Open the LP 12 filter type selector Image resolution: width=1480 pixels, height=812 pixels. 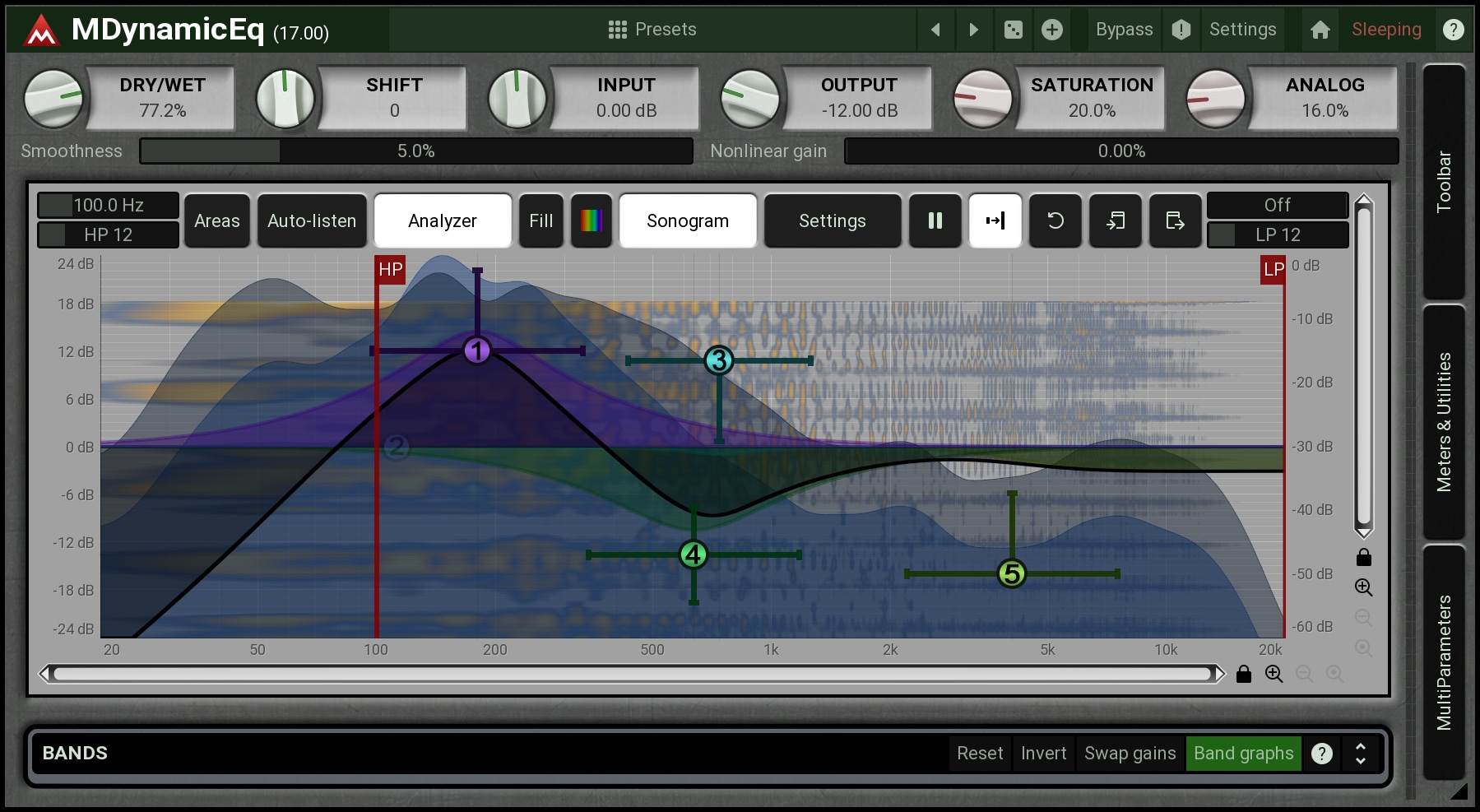click(1277, 235)
